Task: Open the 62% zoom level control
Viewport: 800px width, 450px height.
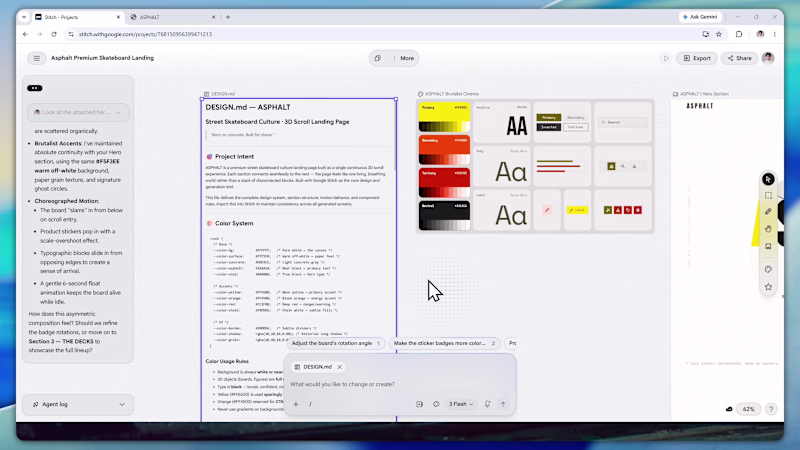Action: point(748,409)
